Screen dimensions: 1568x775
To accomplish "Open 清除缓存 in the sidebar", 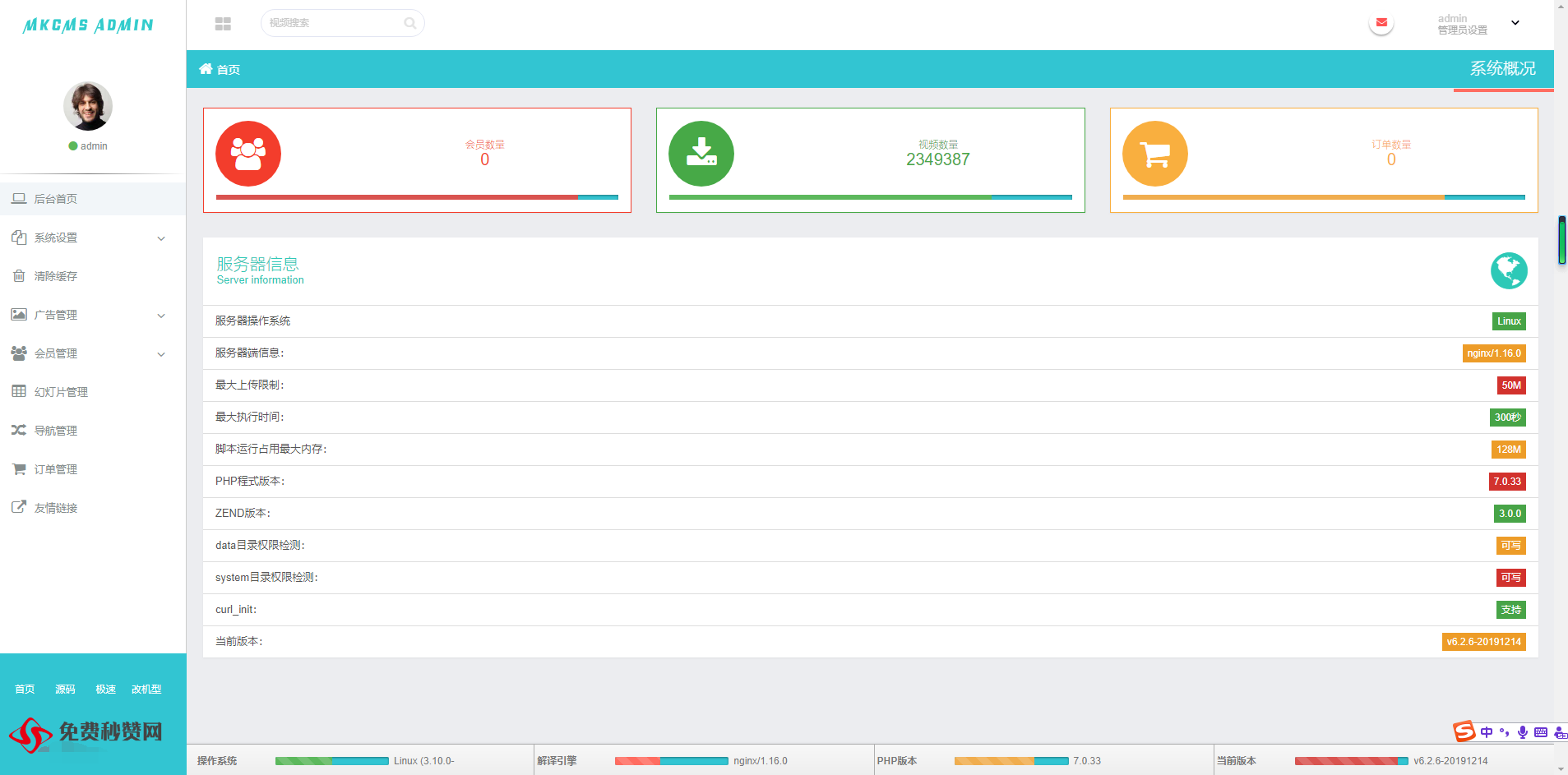I will click(56, 276).
